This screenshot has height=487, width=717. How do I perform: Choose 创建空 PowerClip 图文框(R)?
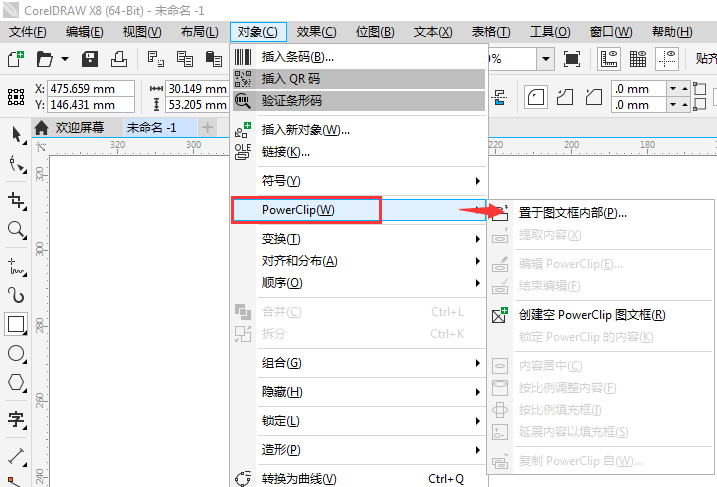pos(601,315)
